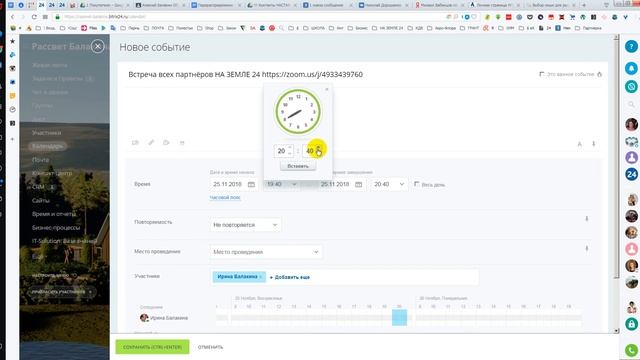Open calendar picker for start date
Image resolution: width=640 pixels, height=360 pixels.
[251, 184]
